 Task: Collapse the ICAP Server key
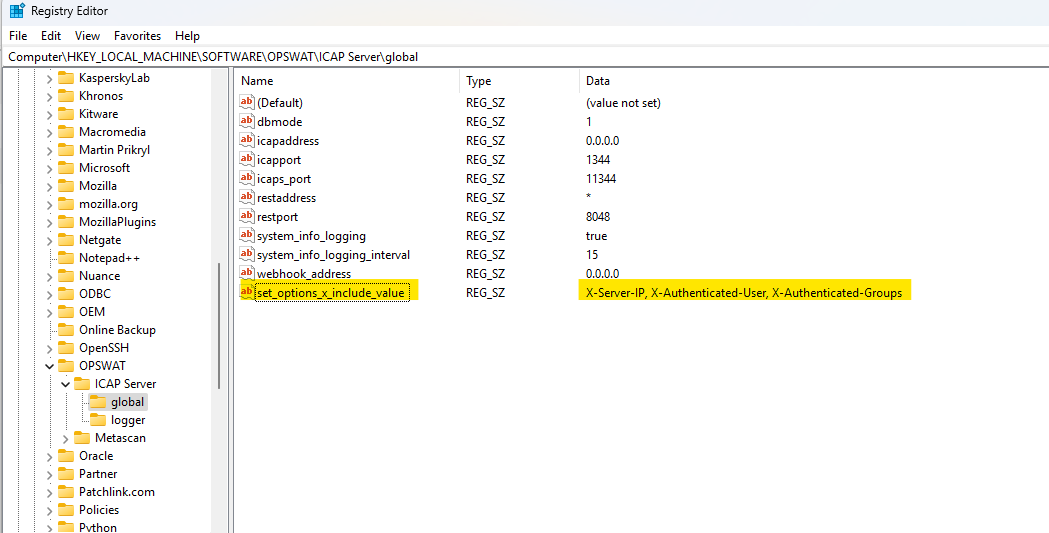(x=65, y=384)
